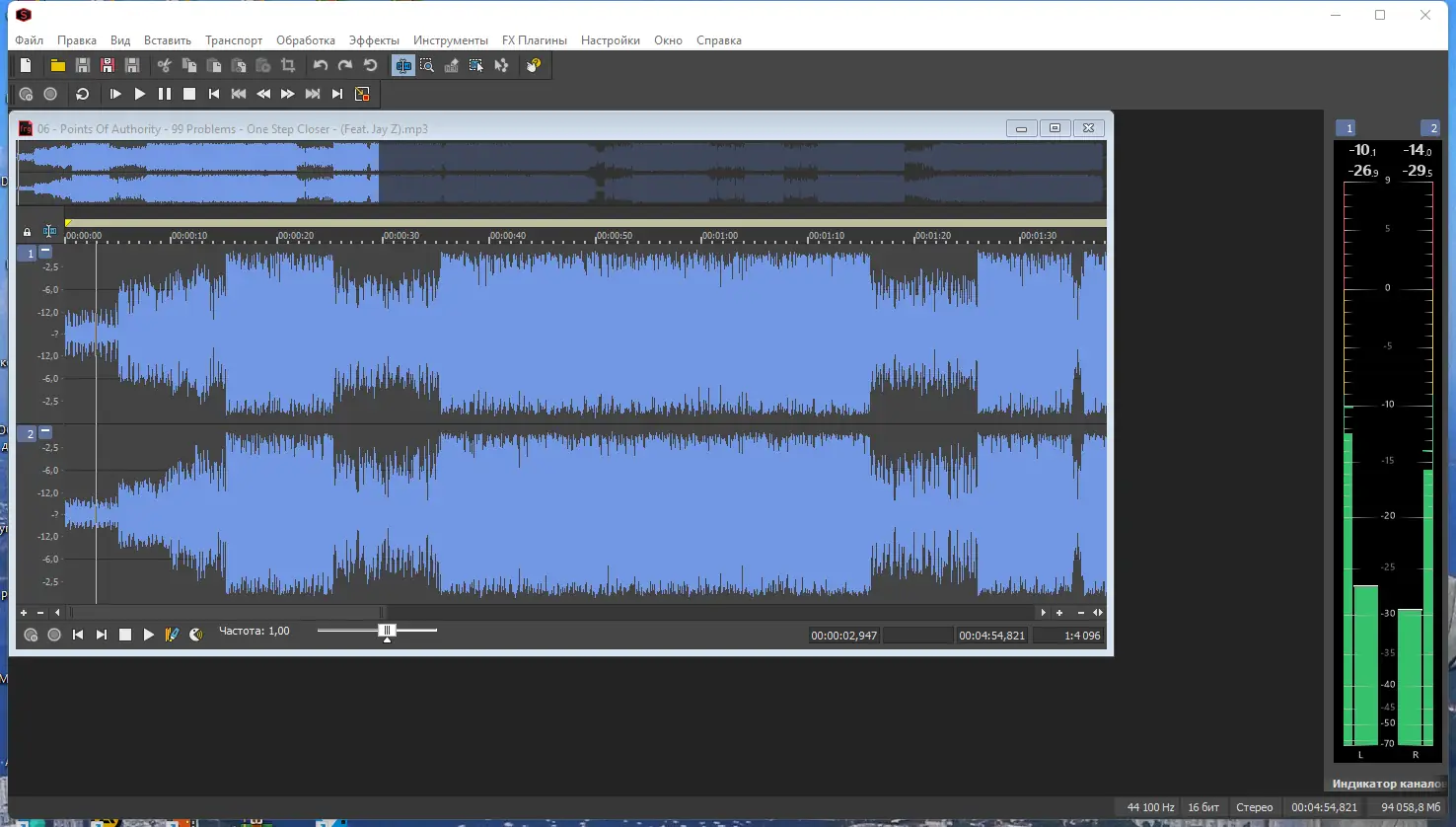The height and width of the screenshot is (827, 1456).
Task: Click Go to Start in waveform window's transport
Action: (x=78, y=635)
